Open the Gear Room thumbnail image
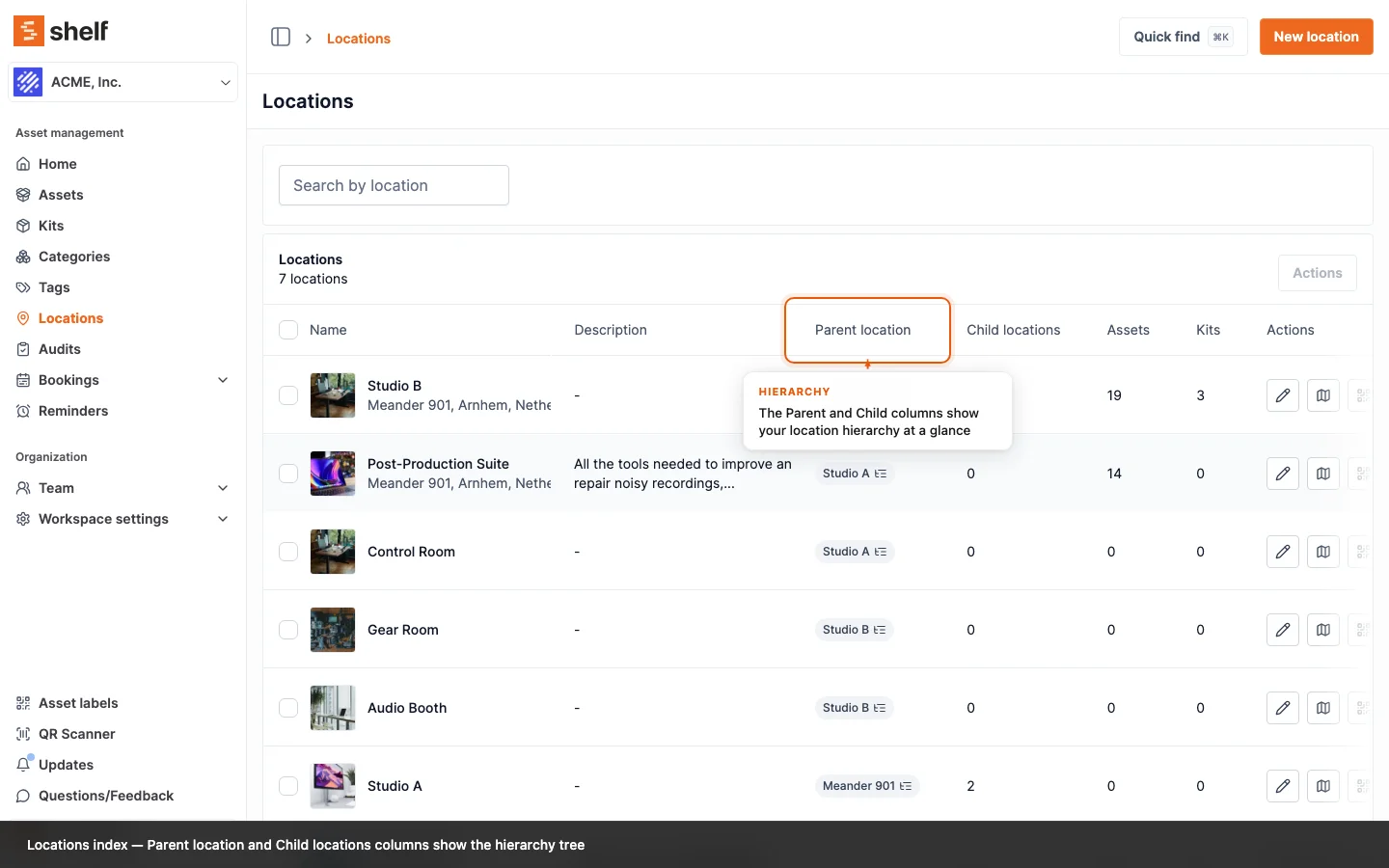The height and width of the screenshot is (868, 1389). [333, 630]
